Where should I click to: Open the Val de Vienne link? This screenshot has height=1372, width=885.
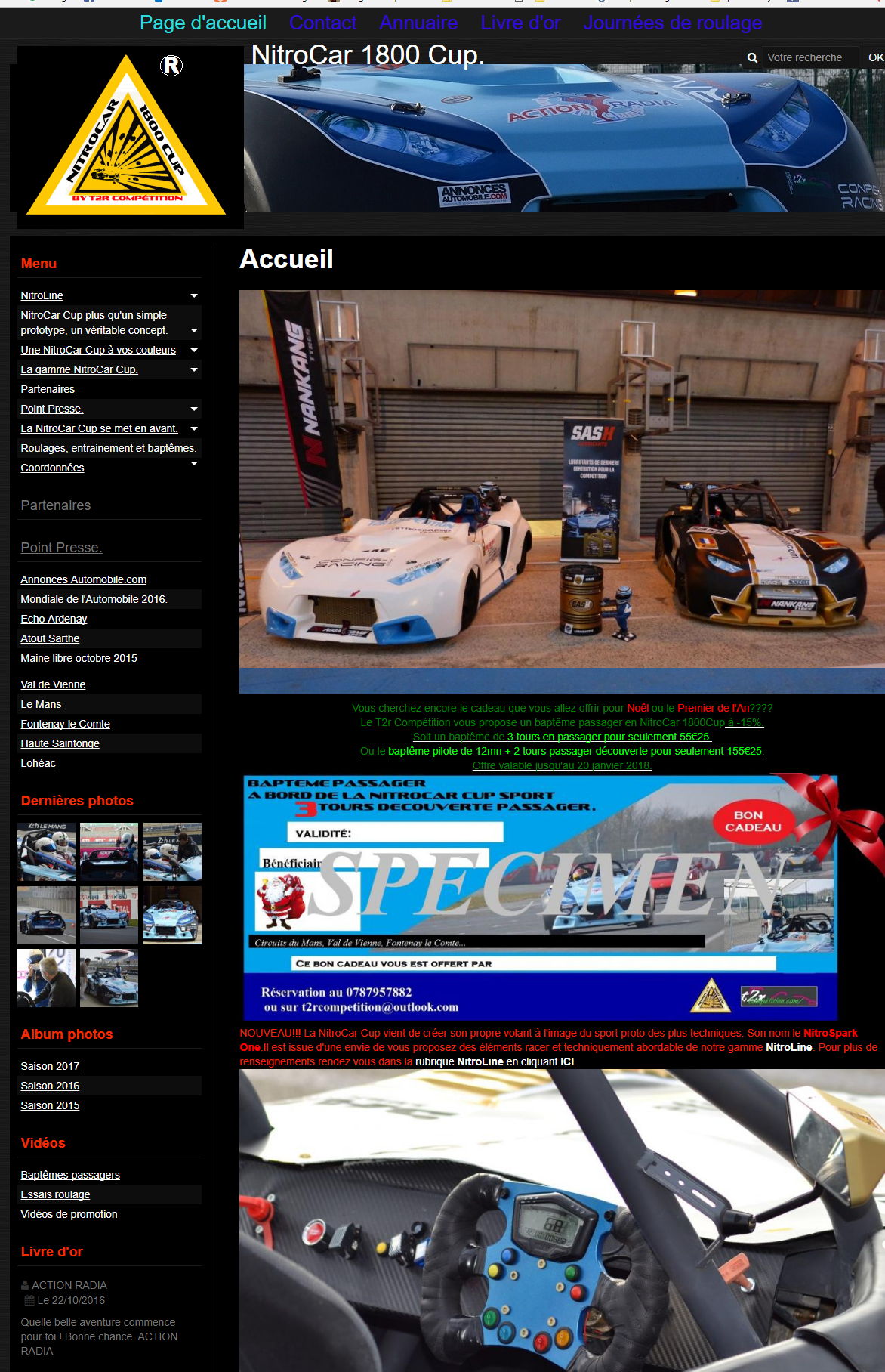(x=53, y=684)
